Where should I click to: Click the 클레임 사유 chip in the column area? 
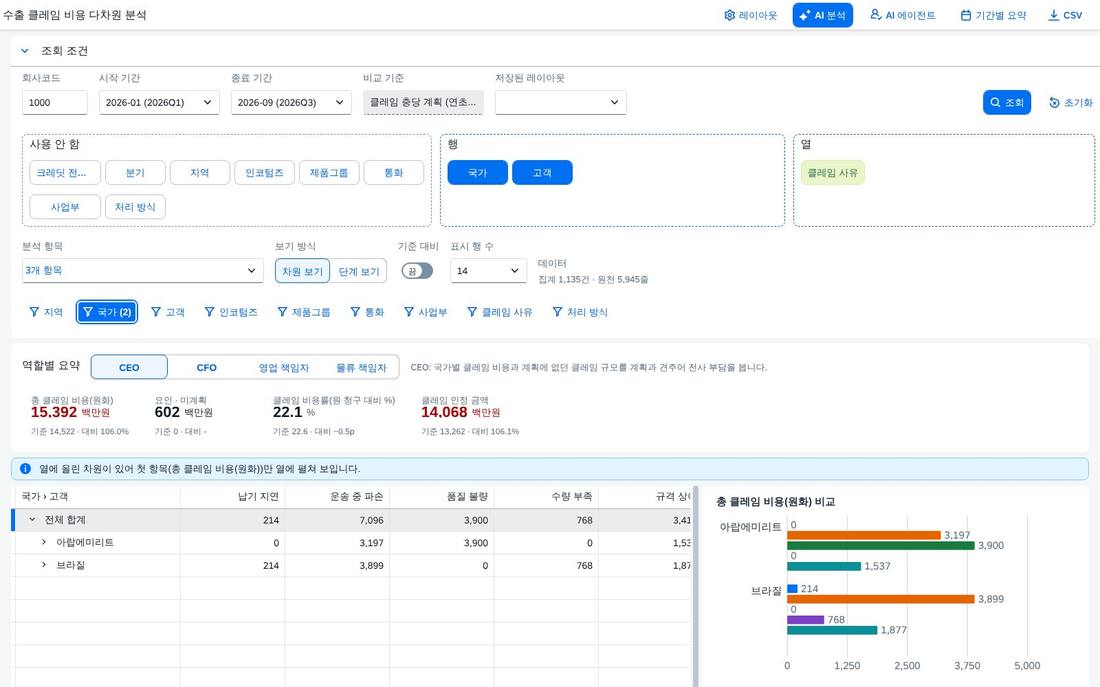click(x=833, y=173)
